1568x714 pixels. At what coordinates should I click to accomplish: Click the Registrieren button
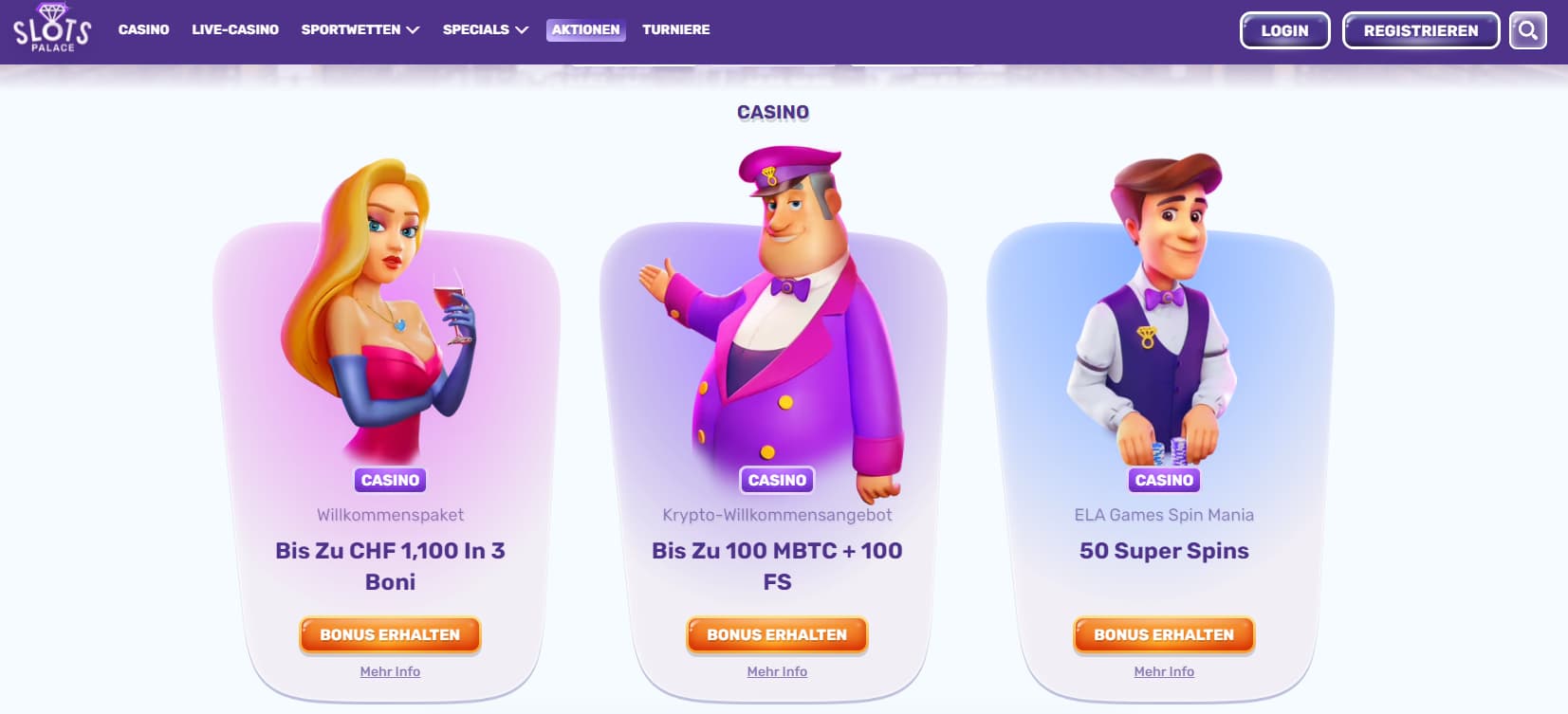point(1421,30)
